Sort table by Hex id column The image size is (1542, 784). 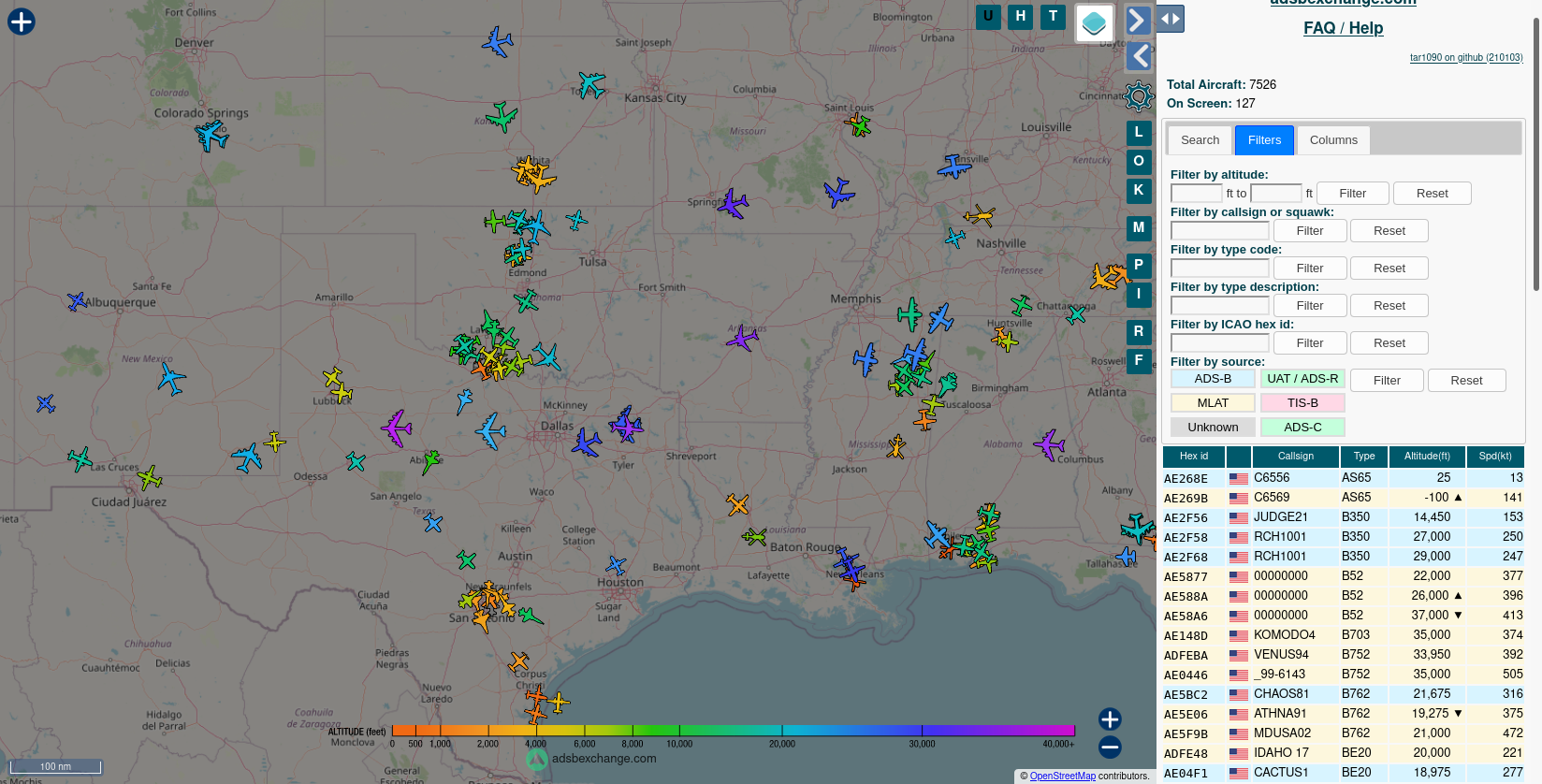[1194, 457]
